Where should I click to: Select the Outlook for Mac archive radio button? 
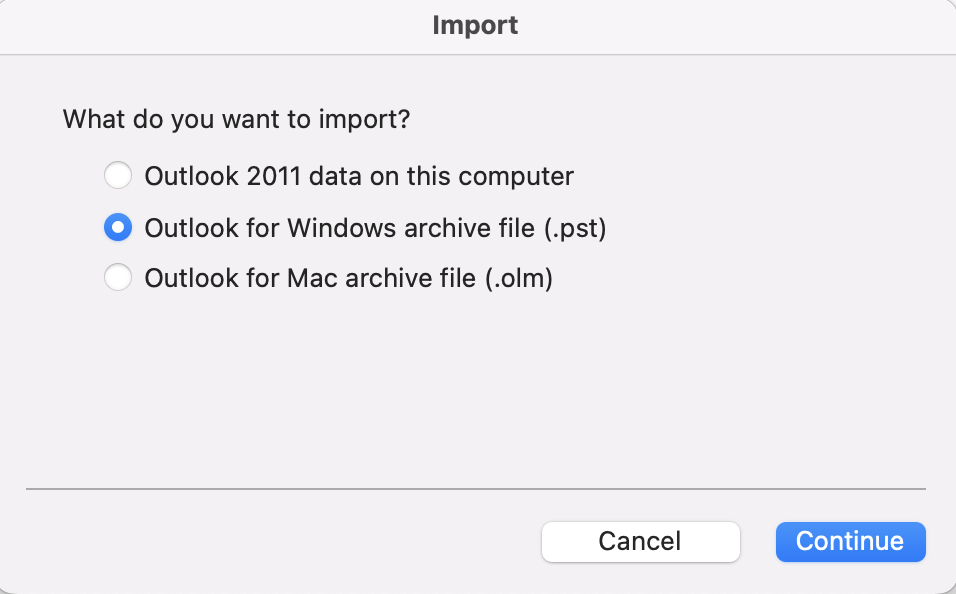tap(118, 278)
